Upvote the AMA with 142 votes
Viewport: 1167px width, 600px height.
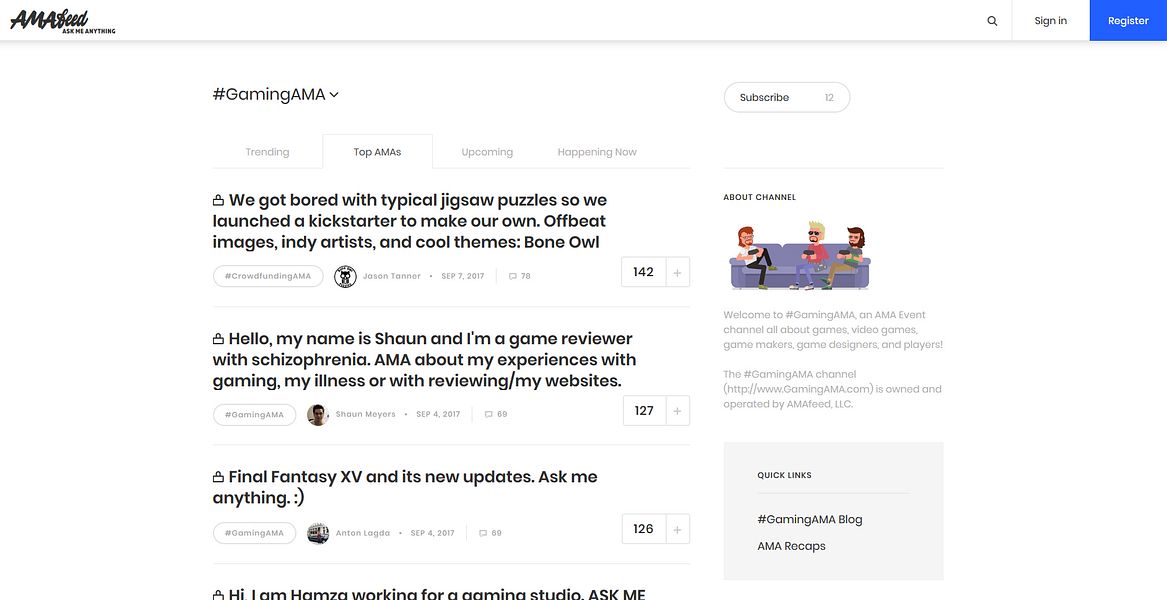pyautogui.click(x=677, y=272)
